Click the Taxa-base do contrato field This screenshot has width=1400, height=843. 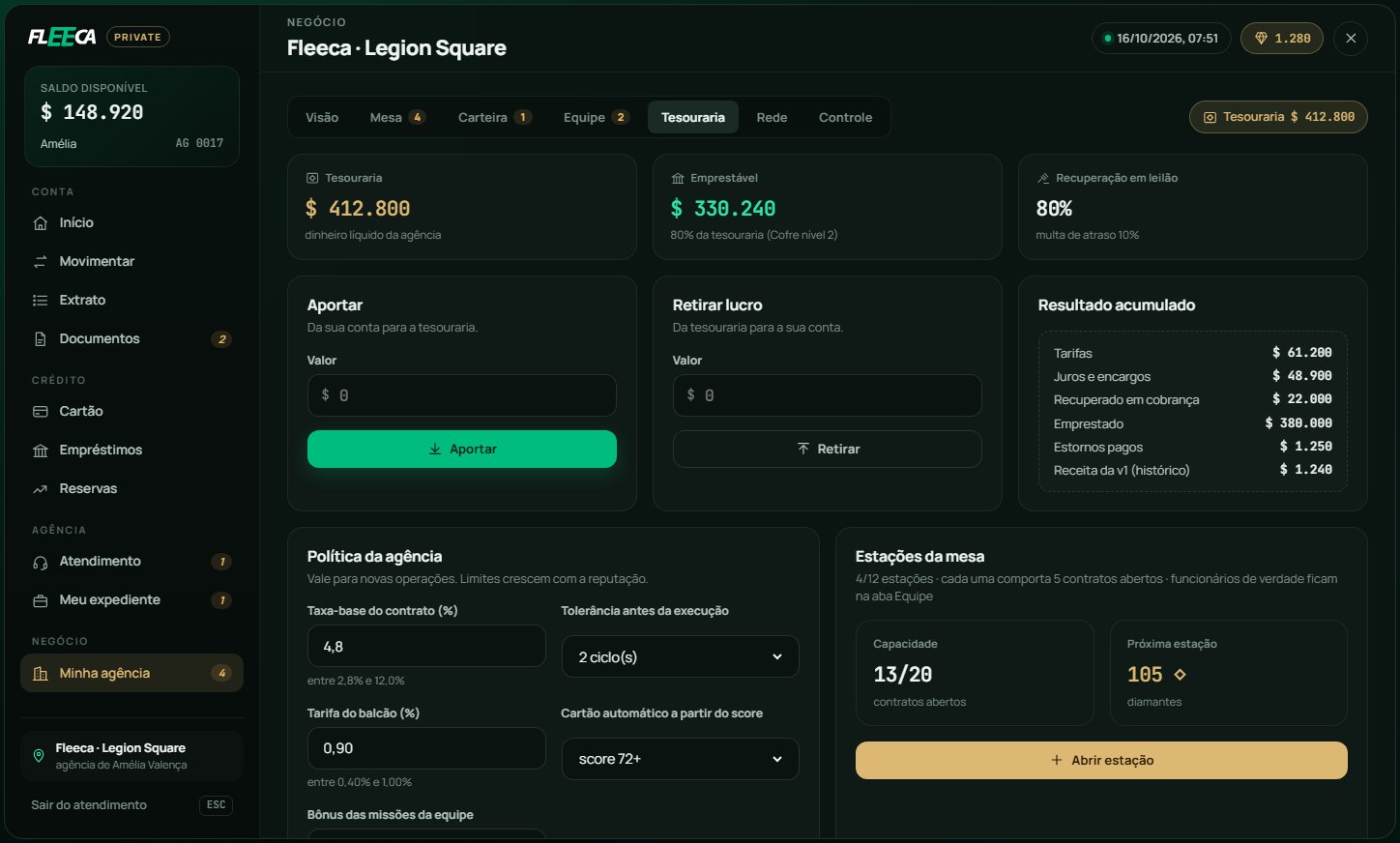(x=426, y=646)
